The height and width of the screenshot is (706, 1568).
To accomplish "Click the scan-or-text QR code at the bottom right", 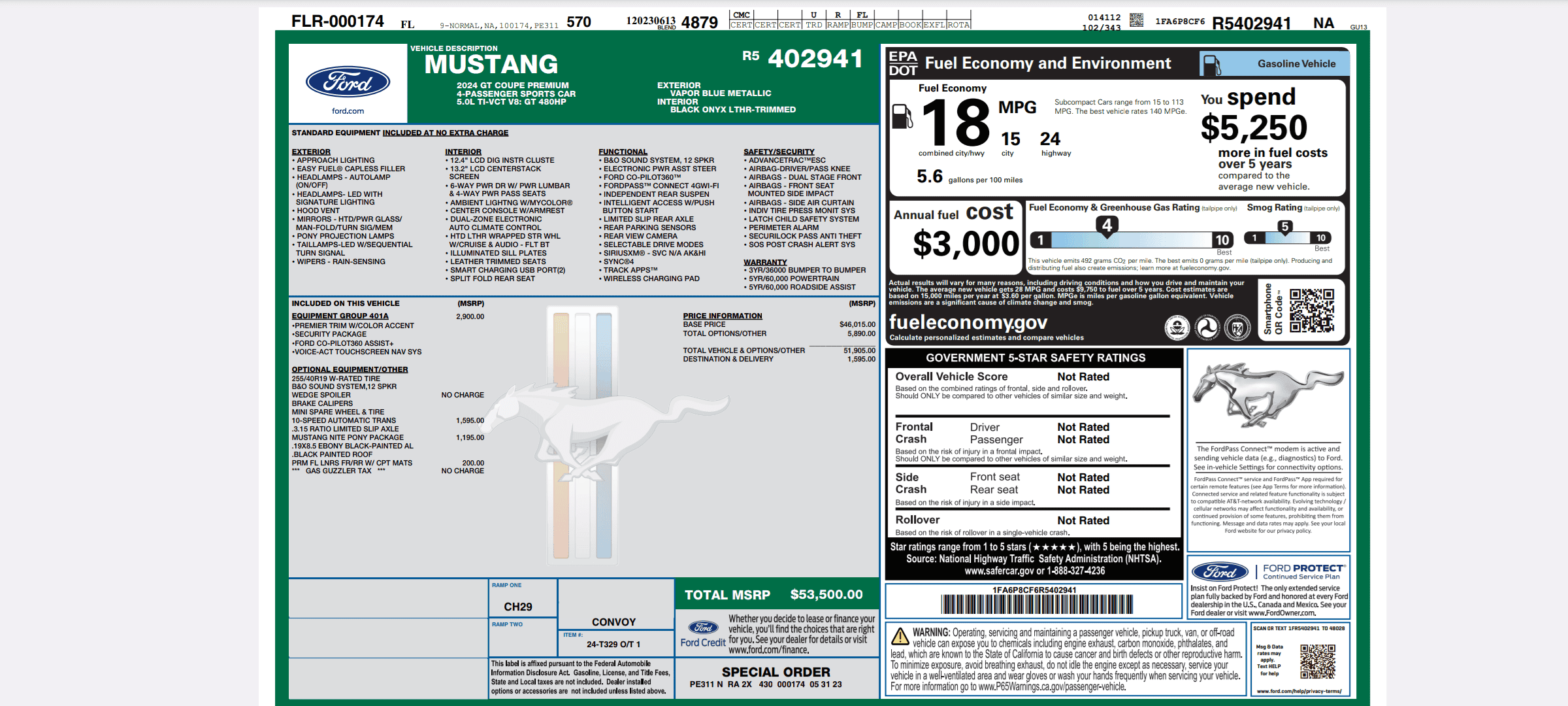I will 1318,662.
